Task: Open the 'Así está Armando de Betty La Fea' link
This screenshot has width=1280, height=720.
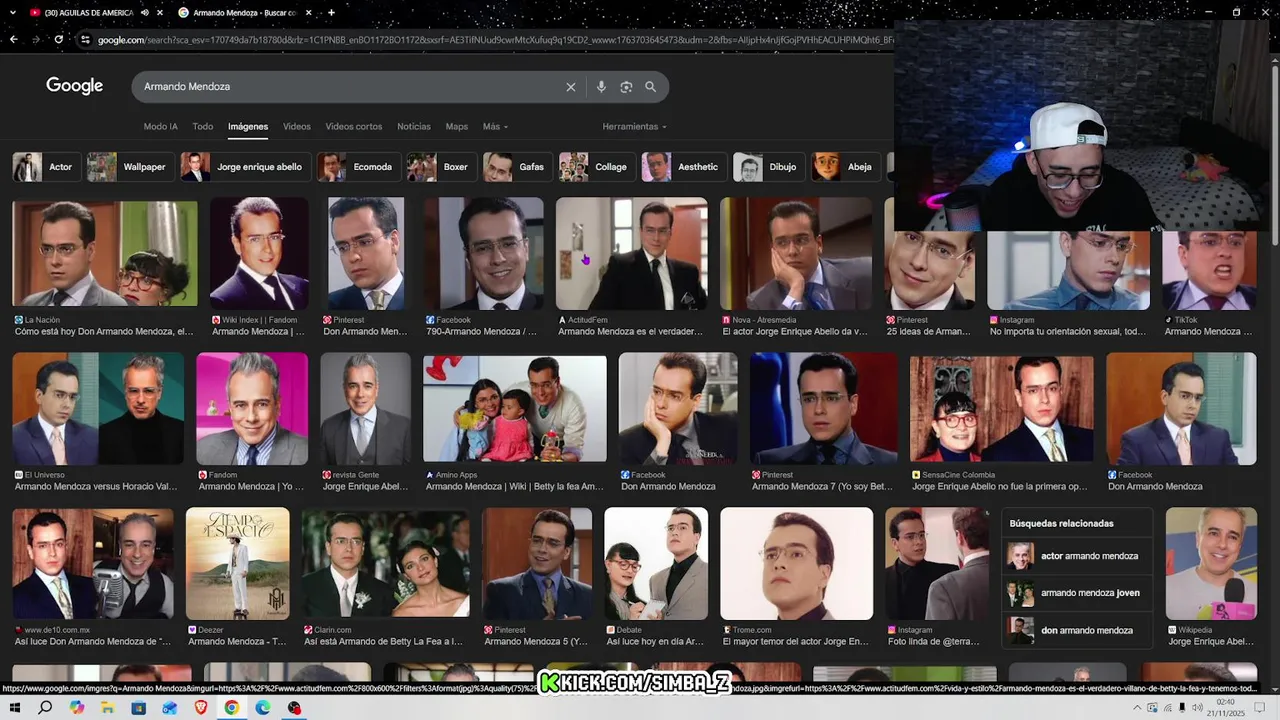Action: [384, 642]
